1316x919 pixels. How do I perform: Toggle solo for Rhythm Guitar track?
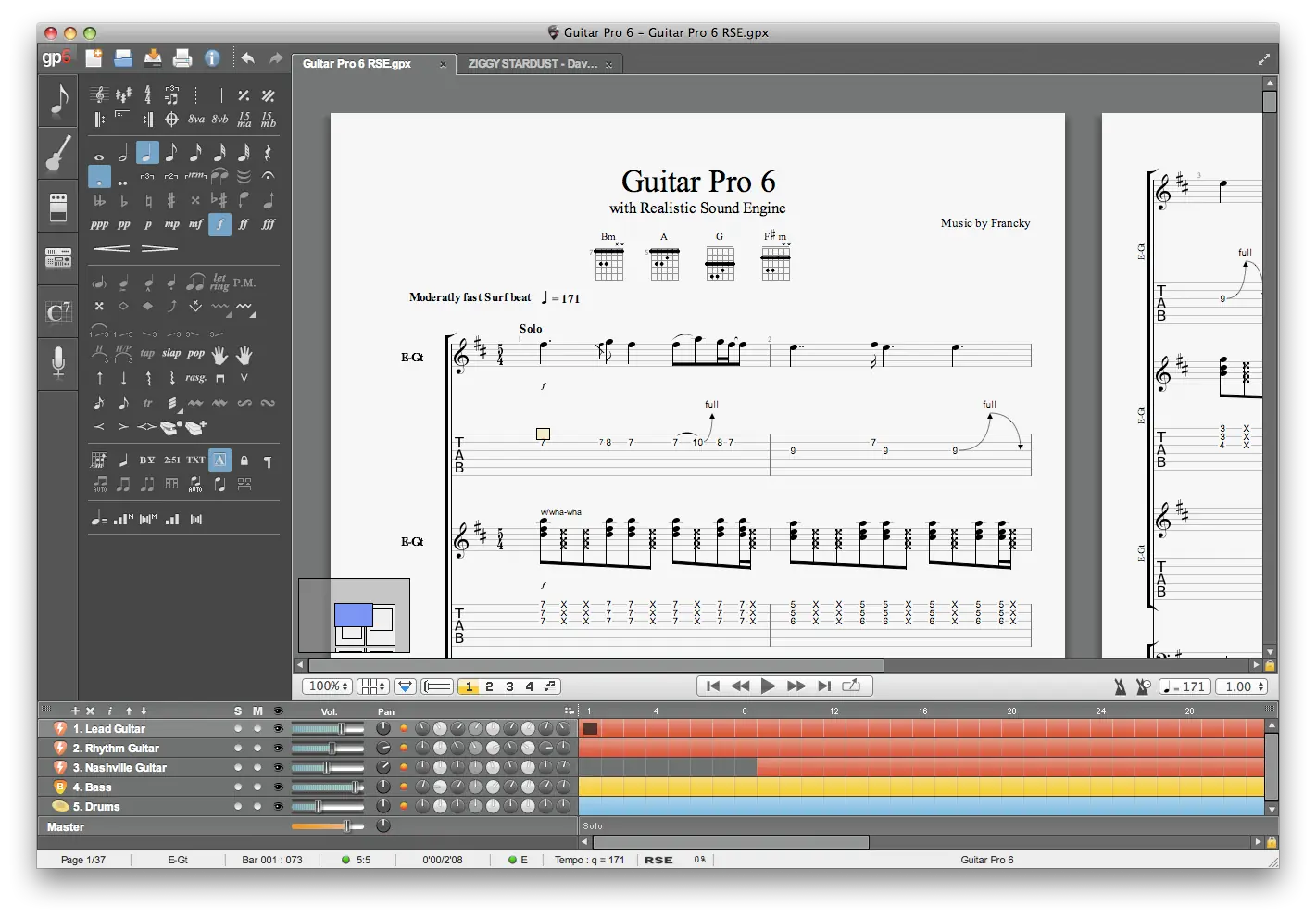tap(238, 749)
